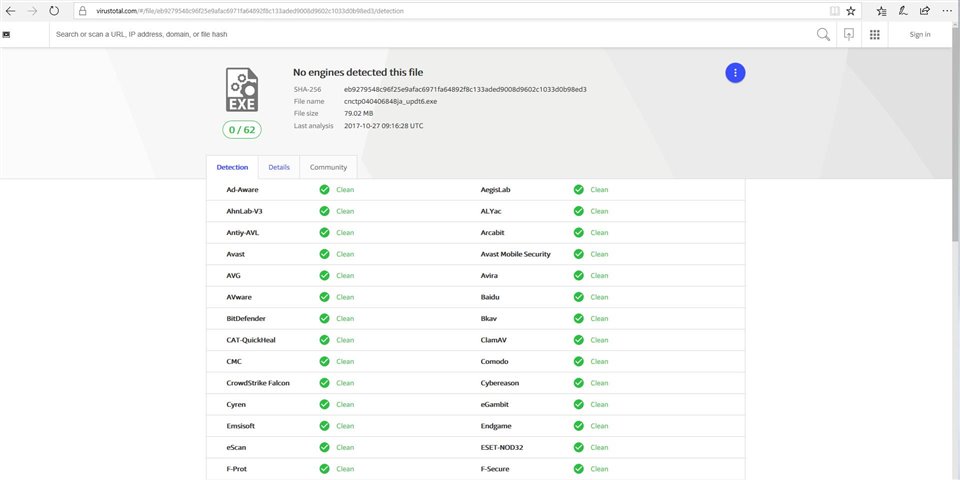Click the Emsisoft engine name
This screenshot has height=480, width=960.
click(x=239, y=426)
